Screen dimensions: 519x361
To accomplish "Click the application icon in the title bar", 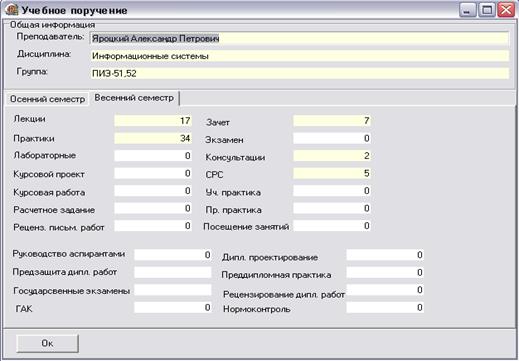I will click(11, 10).
